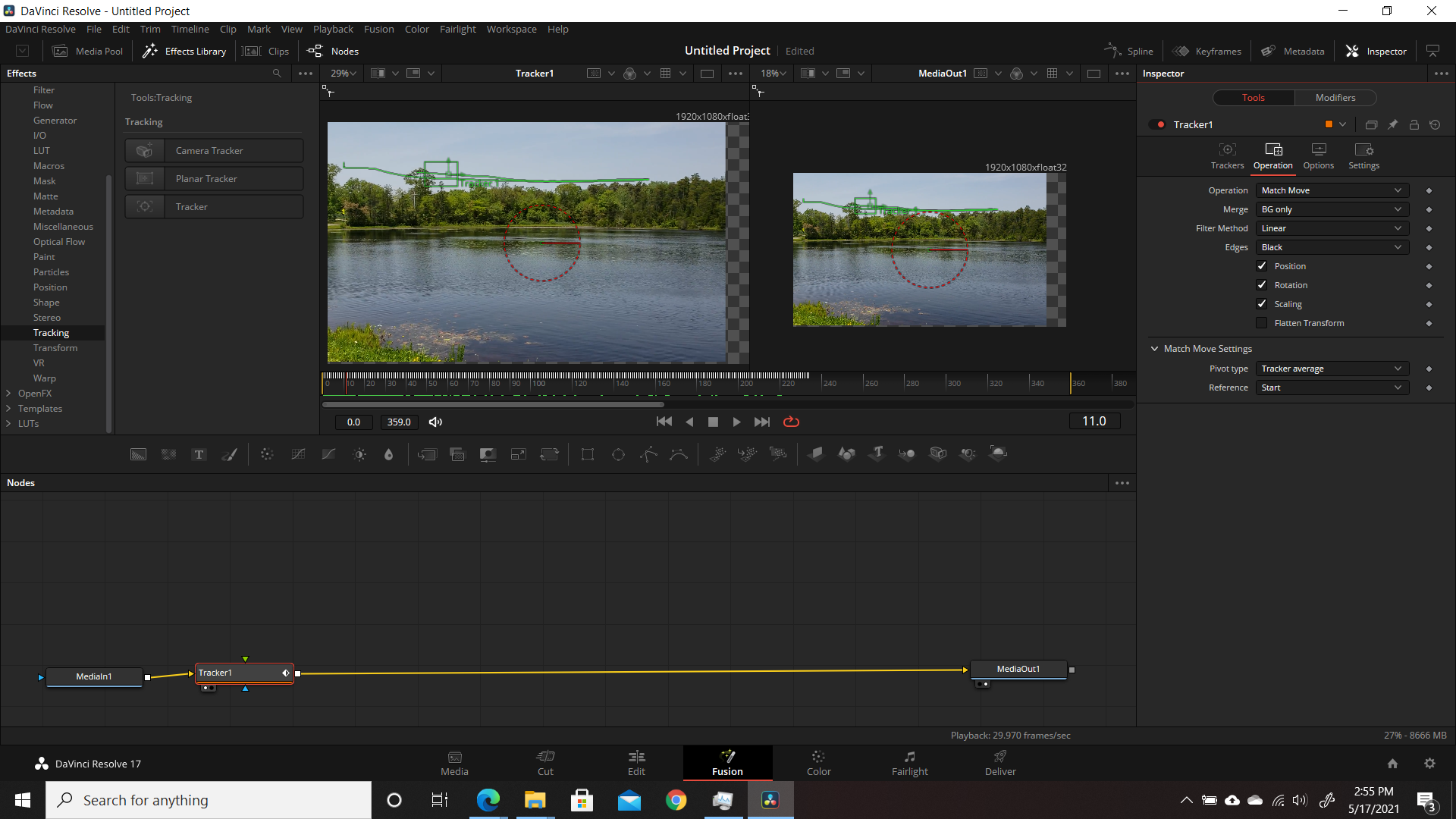1456x819 pixels.
Task: Uncheck the Scaling checkbox
Action: [x=1262, y=304]
